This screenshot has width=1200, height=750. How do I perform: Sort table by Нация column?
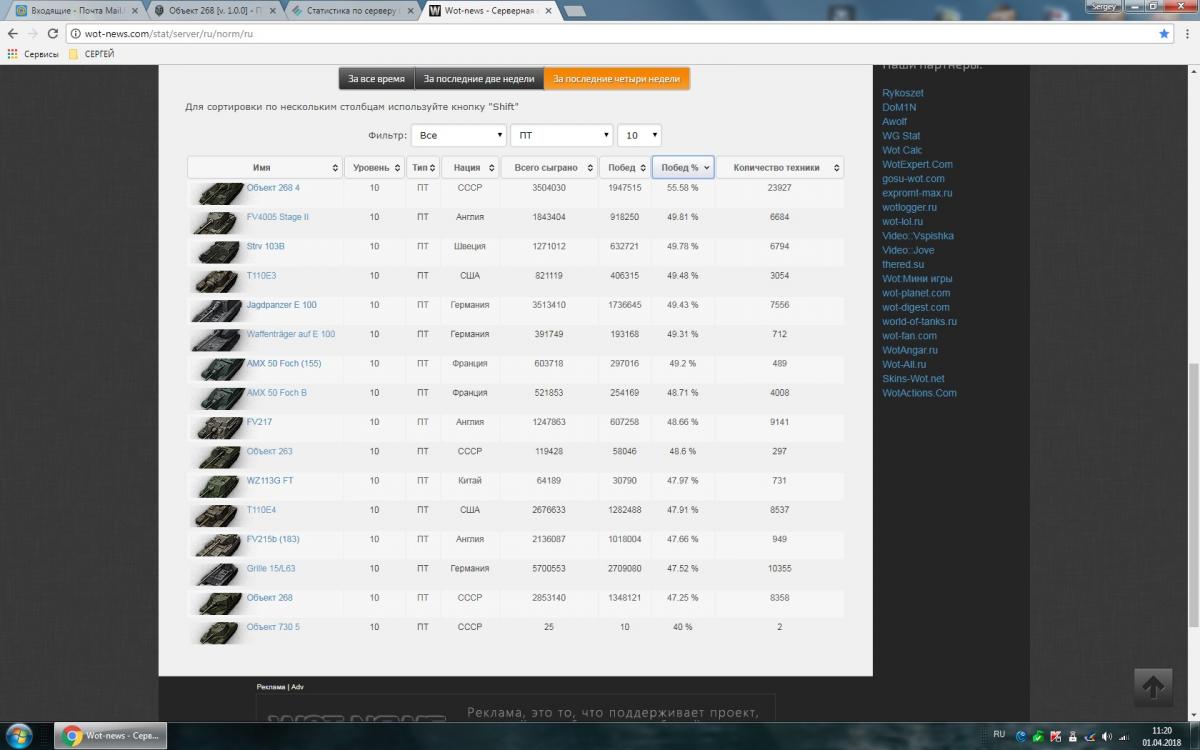pyautogui.click(x=469, y=168)
